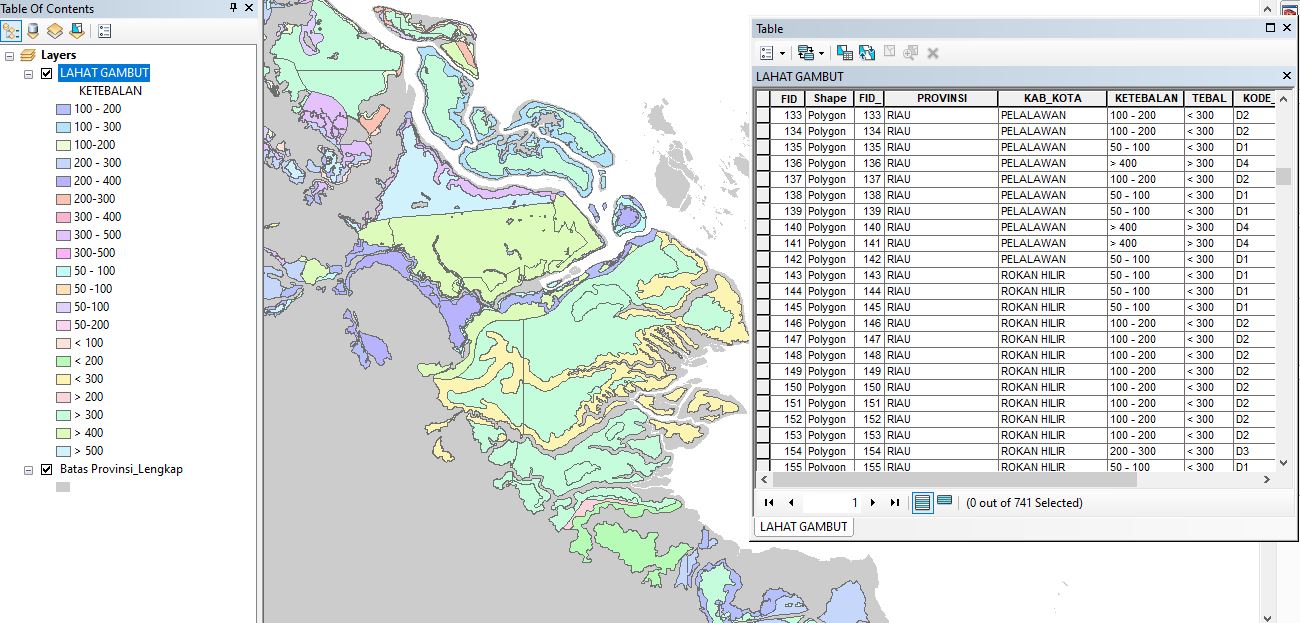
Task: Uncheck the LAHAT GAMBUT layer
Action: click(x=46, y=72)
